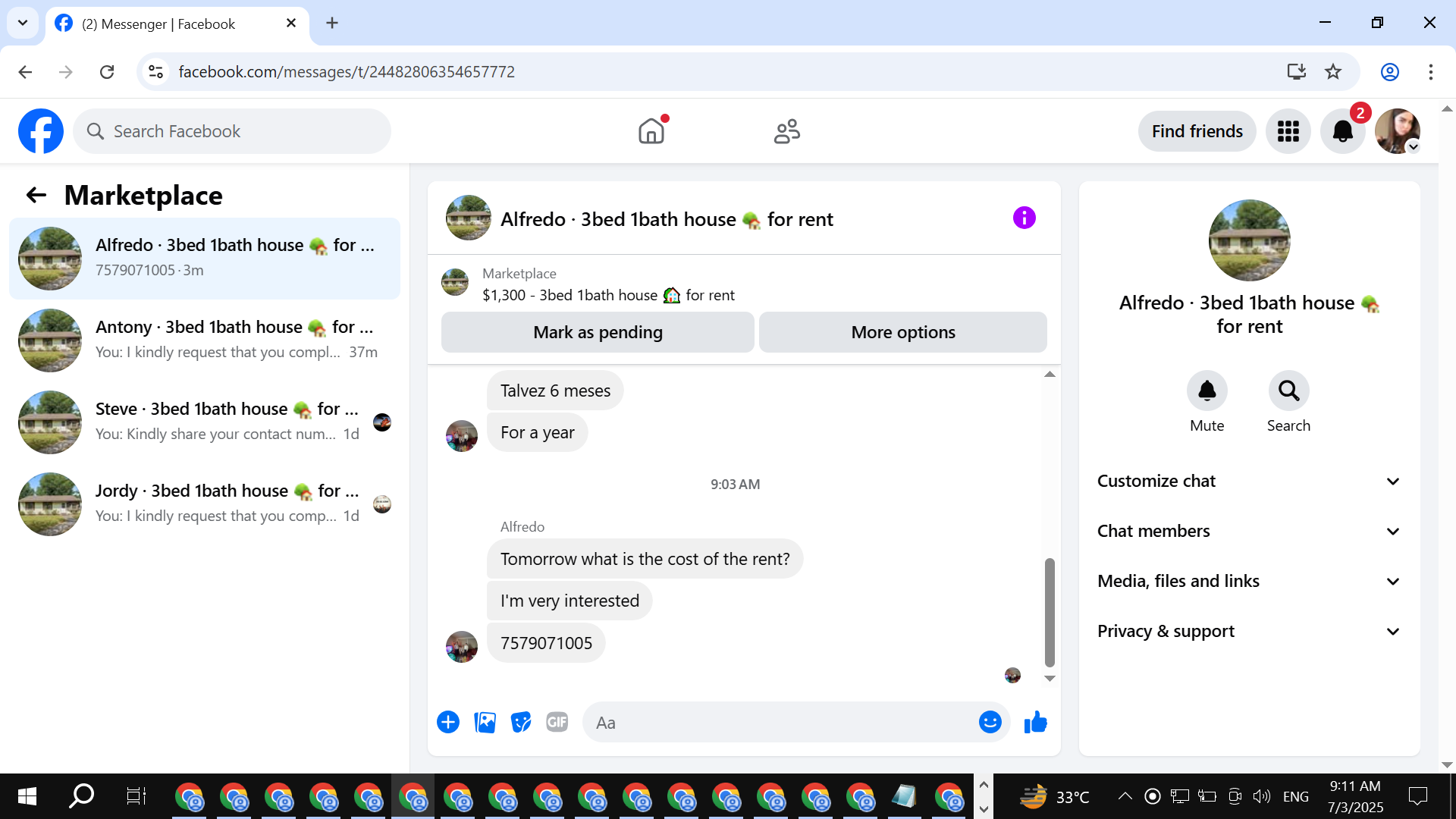Click the GIF picker icon
The image size is (1456, 819).
click(557, 723)
